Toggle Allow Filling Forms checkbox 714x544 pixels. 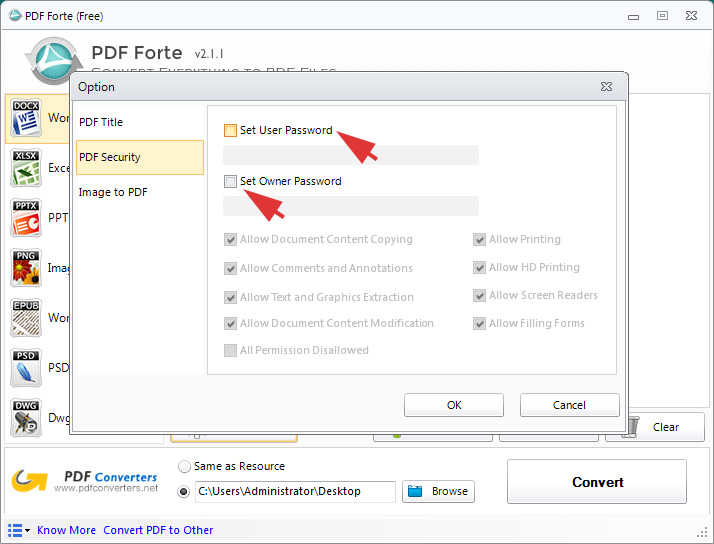pos(479,323)
